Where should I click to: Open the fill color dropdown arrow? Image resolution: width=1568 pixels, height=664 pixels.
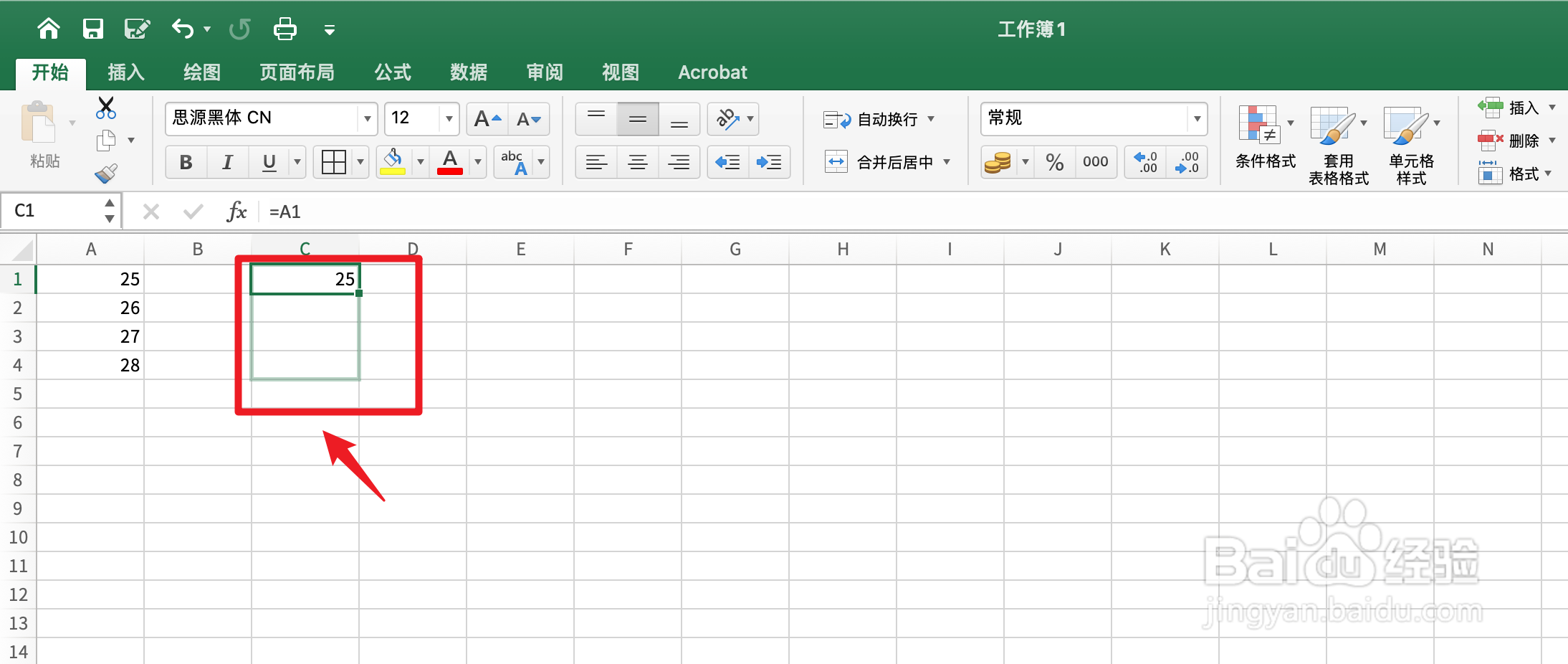point(421,162)
